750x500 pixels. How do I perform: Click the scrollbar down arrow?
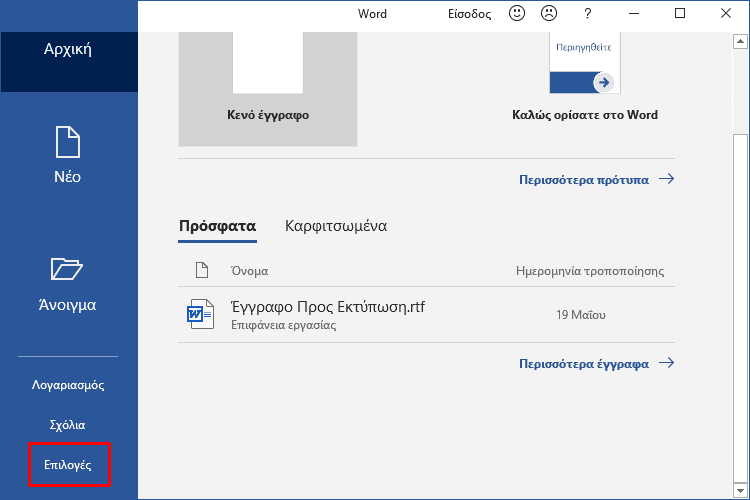740,490
